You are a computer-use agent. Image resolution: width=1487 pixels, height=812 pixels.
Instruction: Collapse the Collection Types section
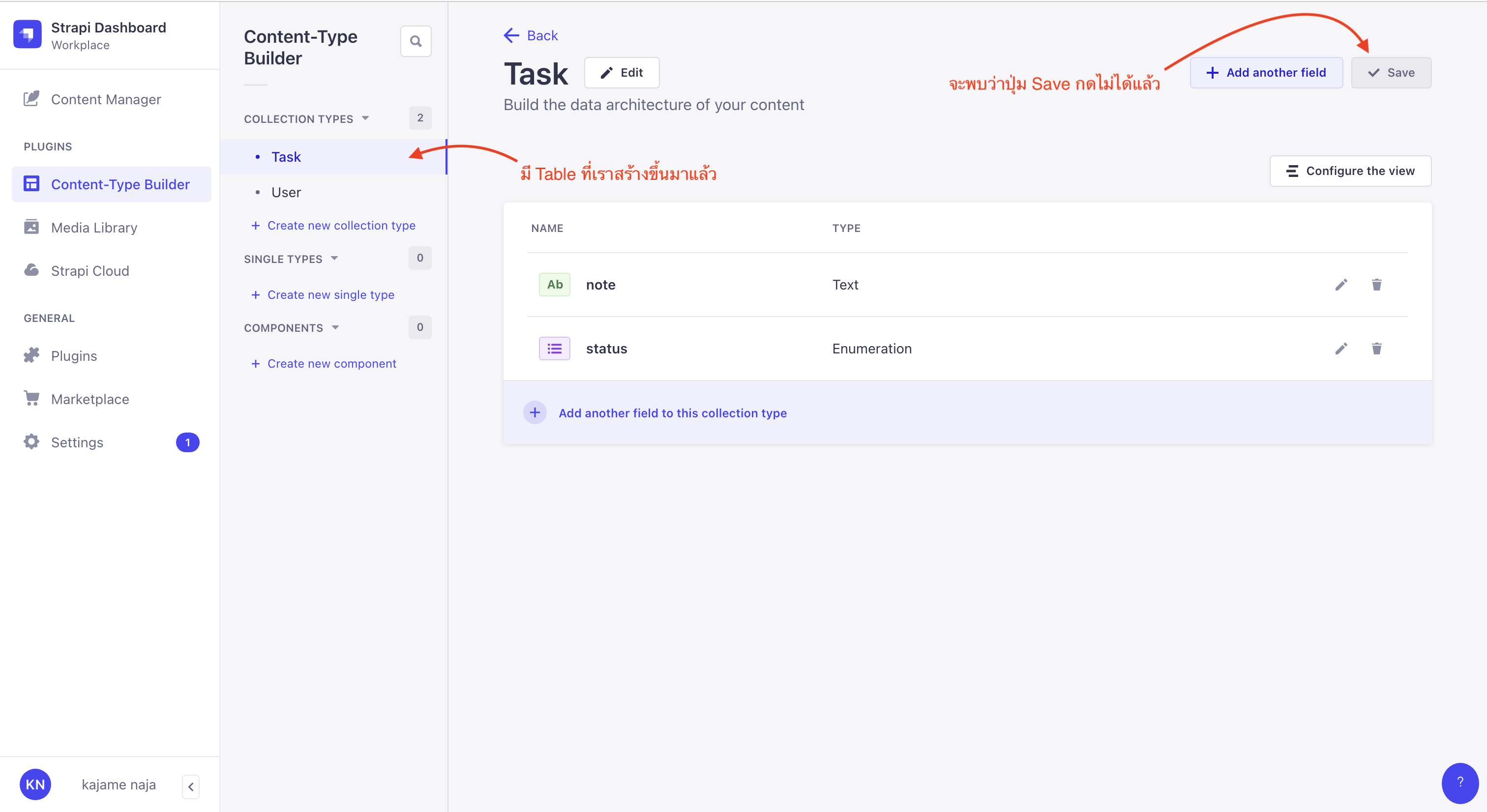coord(306,119)
